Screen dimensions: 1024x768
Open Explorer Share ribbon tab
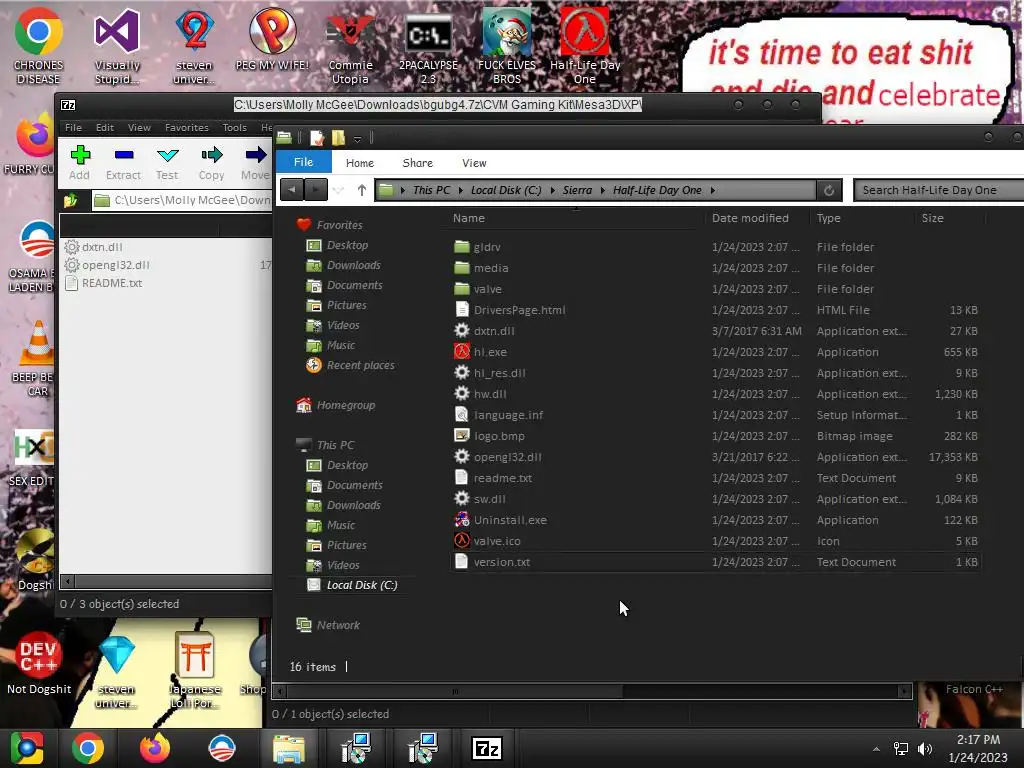point(417,163)
